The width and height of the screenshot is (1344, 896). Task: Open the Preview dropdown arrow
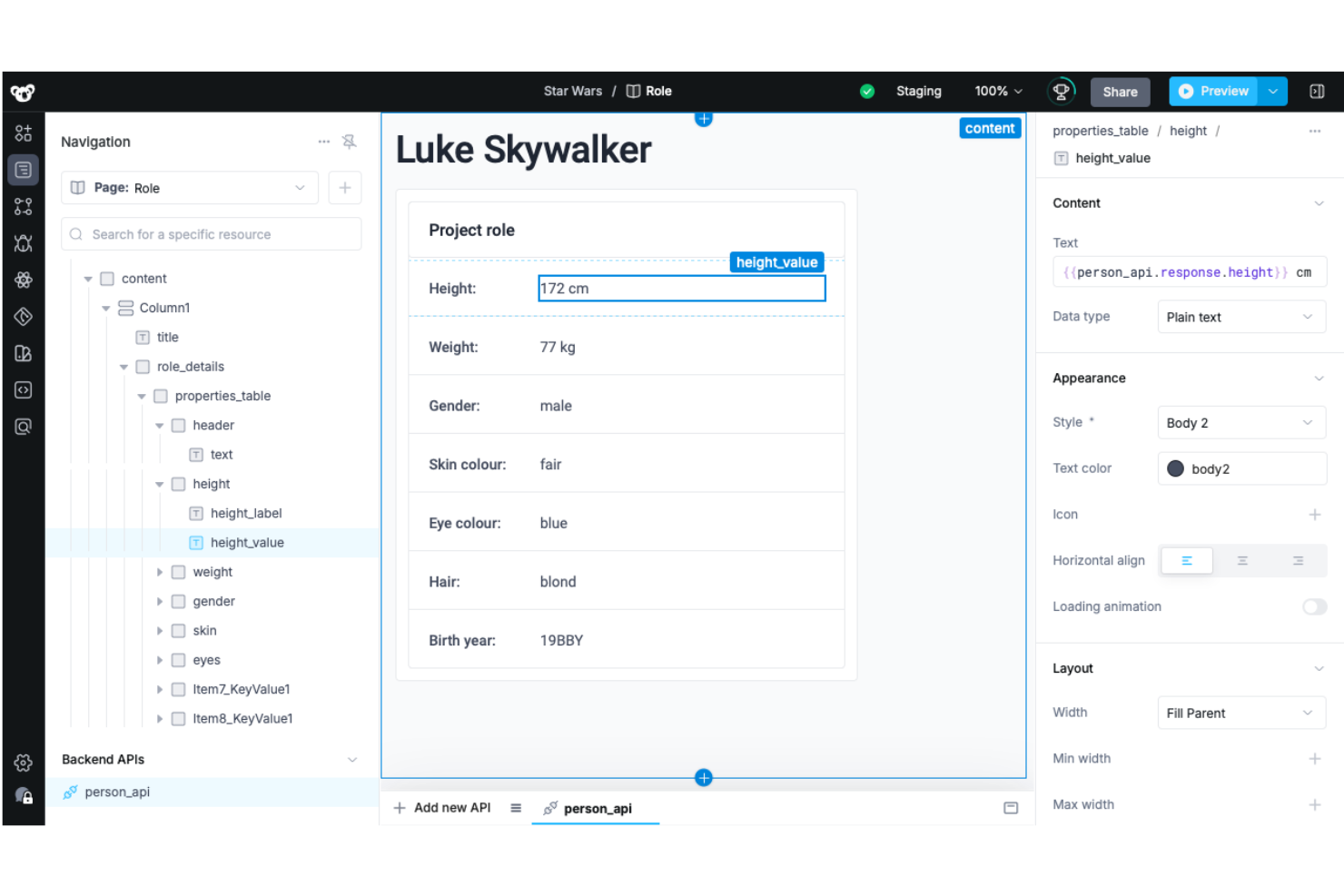[x=1273, y=92]
